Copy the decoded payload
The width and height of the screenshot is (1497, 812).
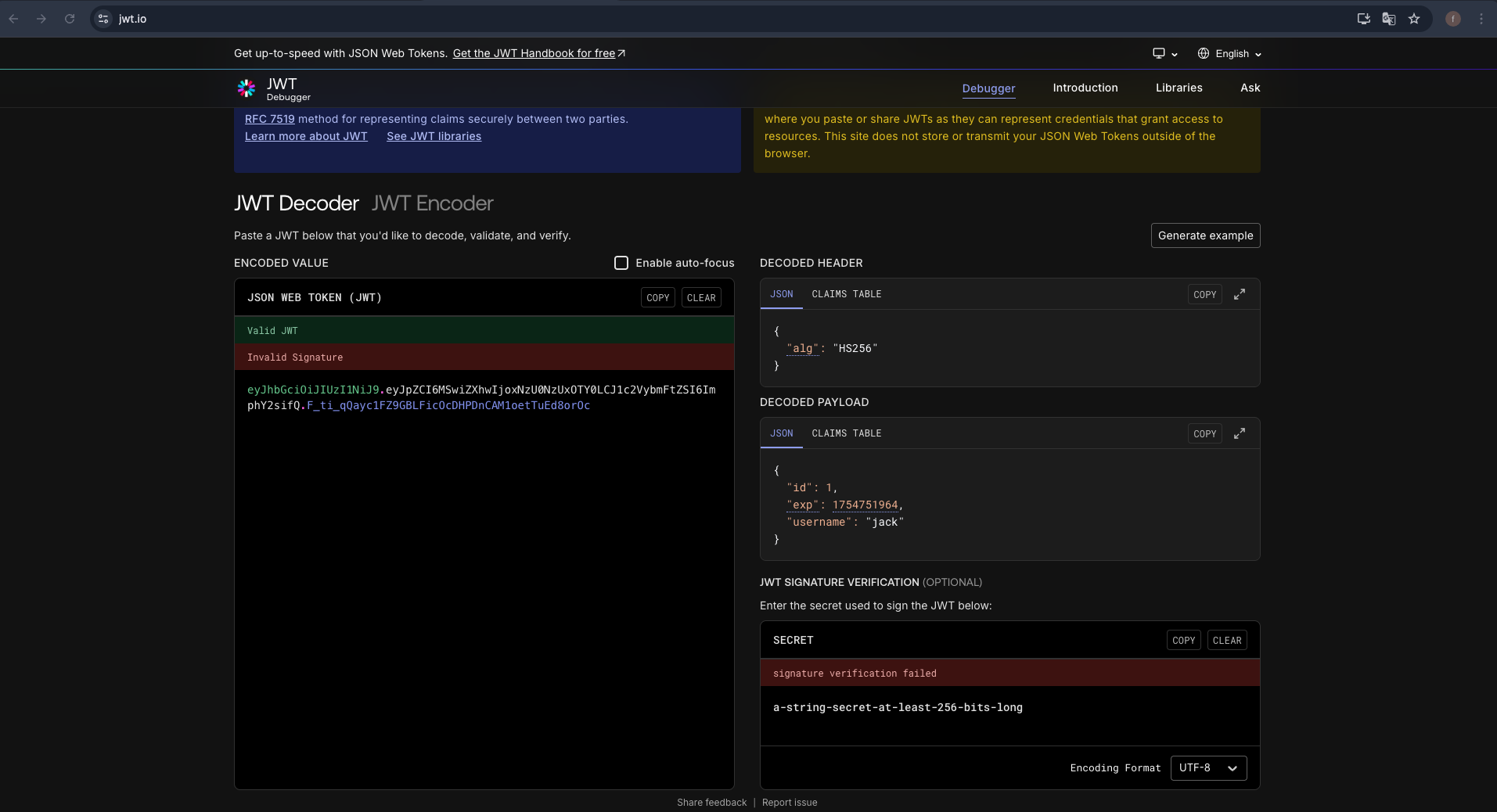(1205, 434)
